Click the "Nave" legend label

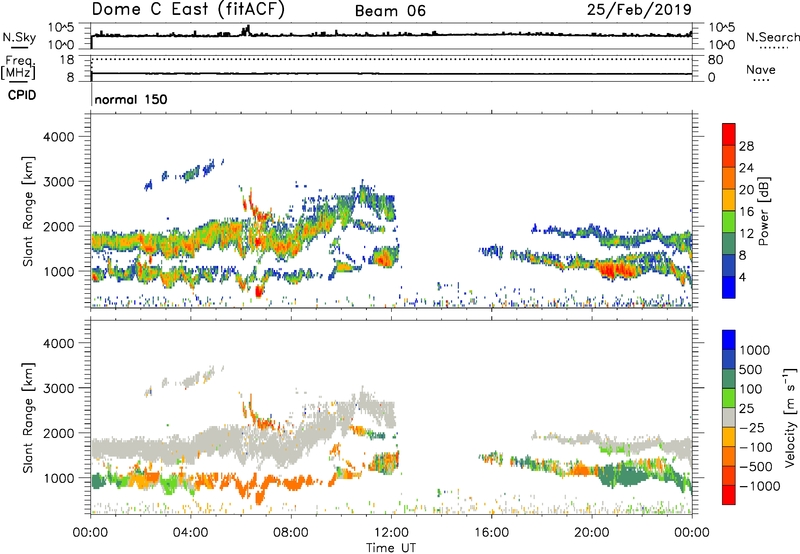pyautogui.click(x=760, y=70)
